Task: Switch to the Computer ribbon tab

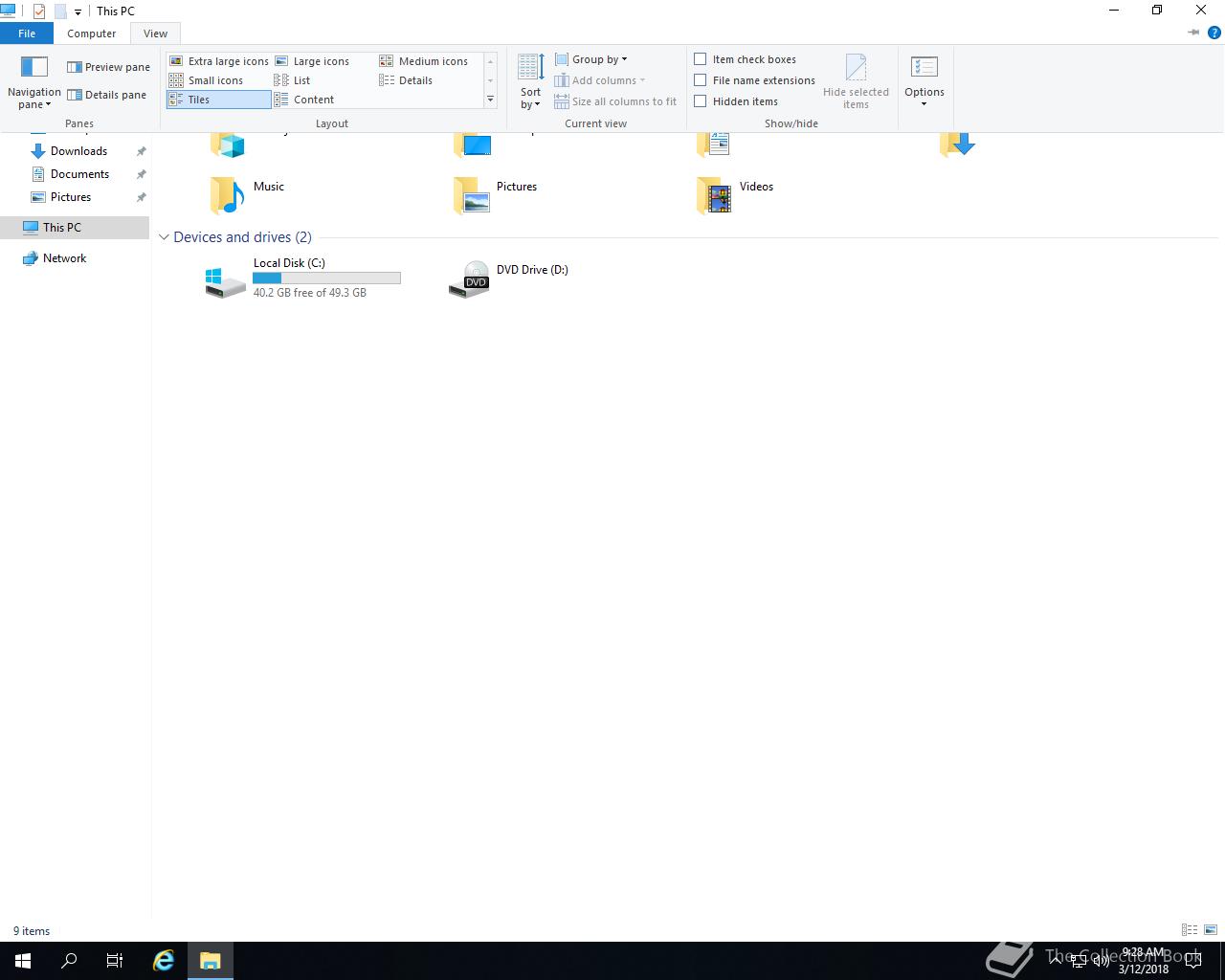Action: coord(92,33)
